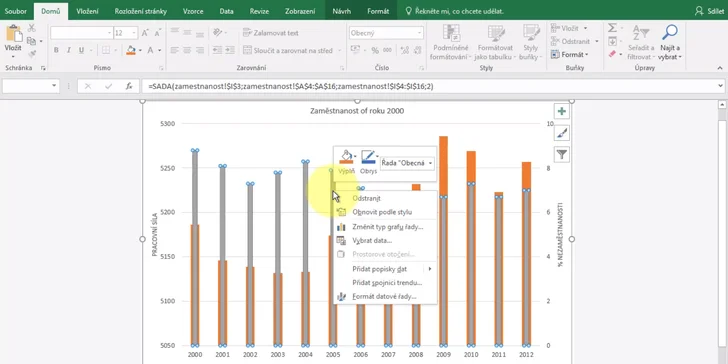Open Přidat popisky dat submenu

pyautogui.click(x=385, y=269)
